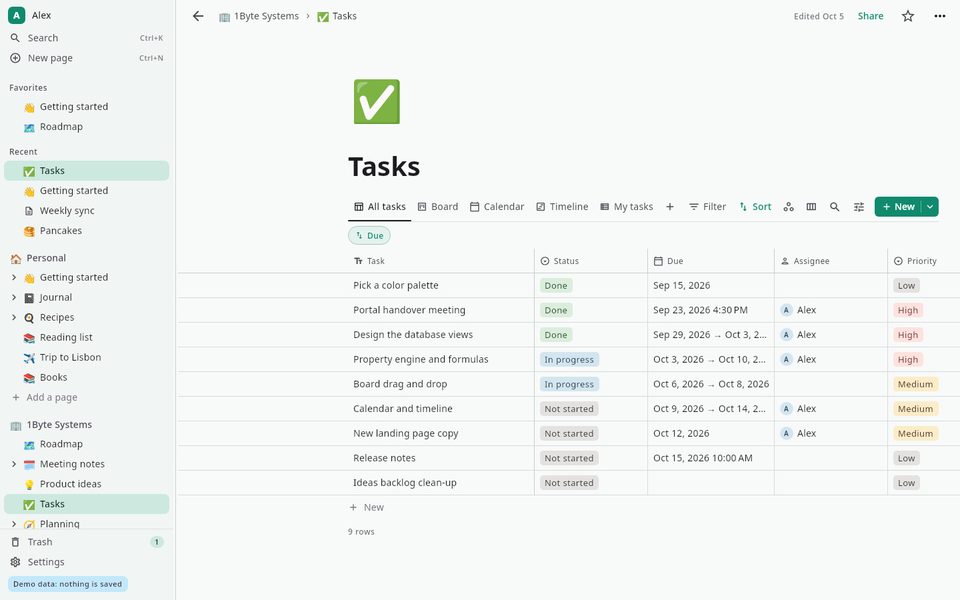
Task: Star this page as a favorite
Action: pos(908,16)
